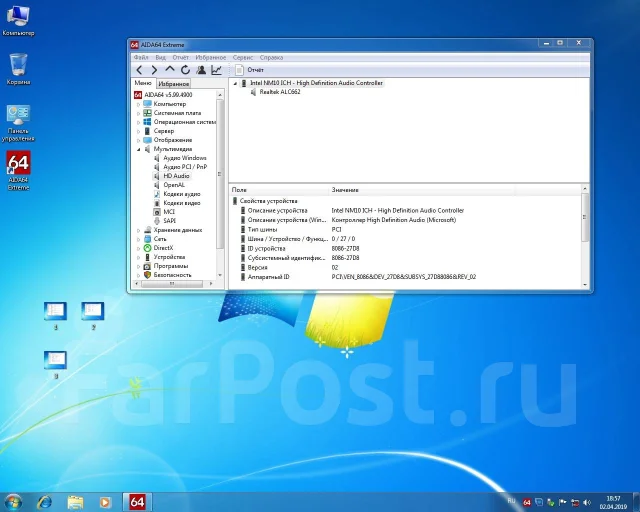Screen dimensions: 640x512
Task: Click the Поле column header
Action: click(279, 190)
